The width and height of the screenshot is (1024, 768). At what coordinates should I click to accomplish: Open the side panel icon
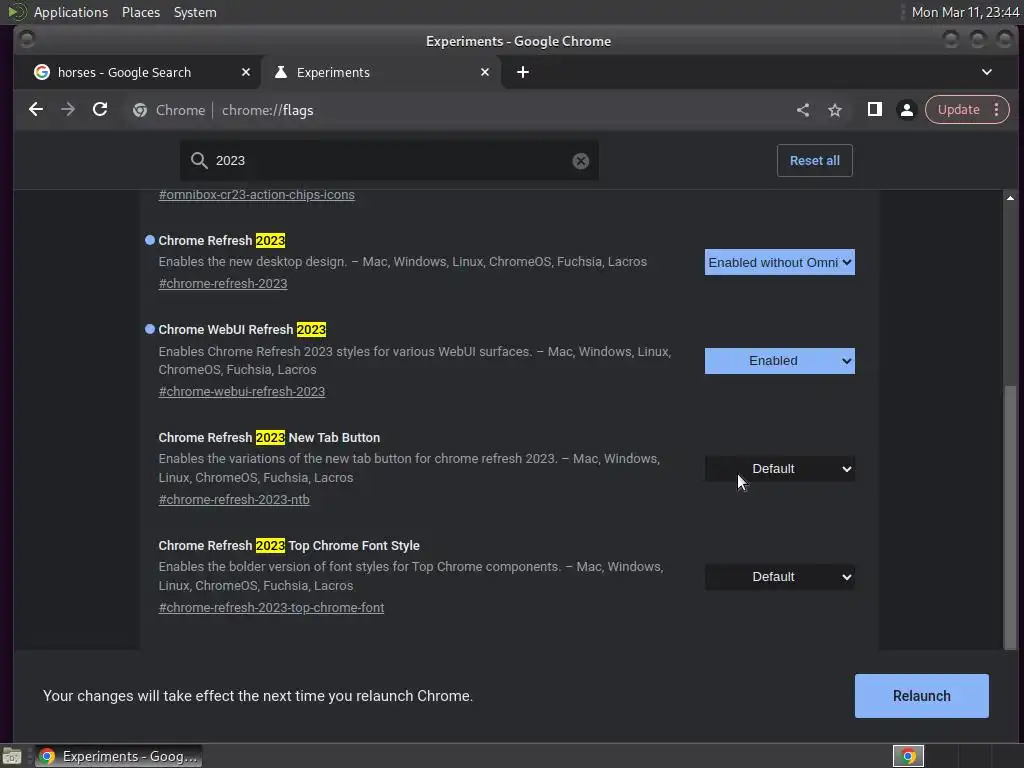[874, 110]
